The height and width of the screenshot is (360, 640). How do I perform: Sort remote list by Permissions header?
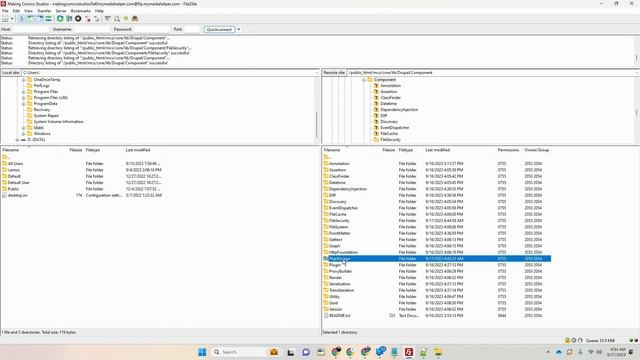pos(509,150)
